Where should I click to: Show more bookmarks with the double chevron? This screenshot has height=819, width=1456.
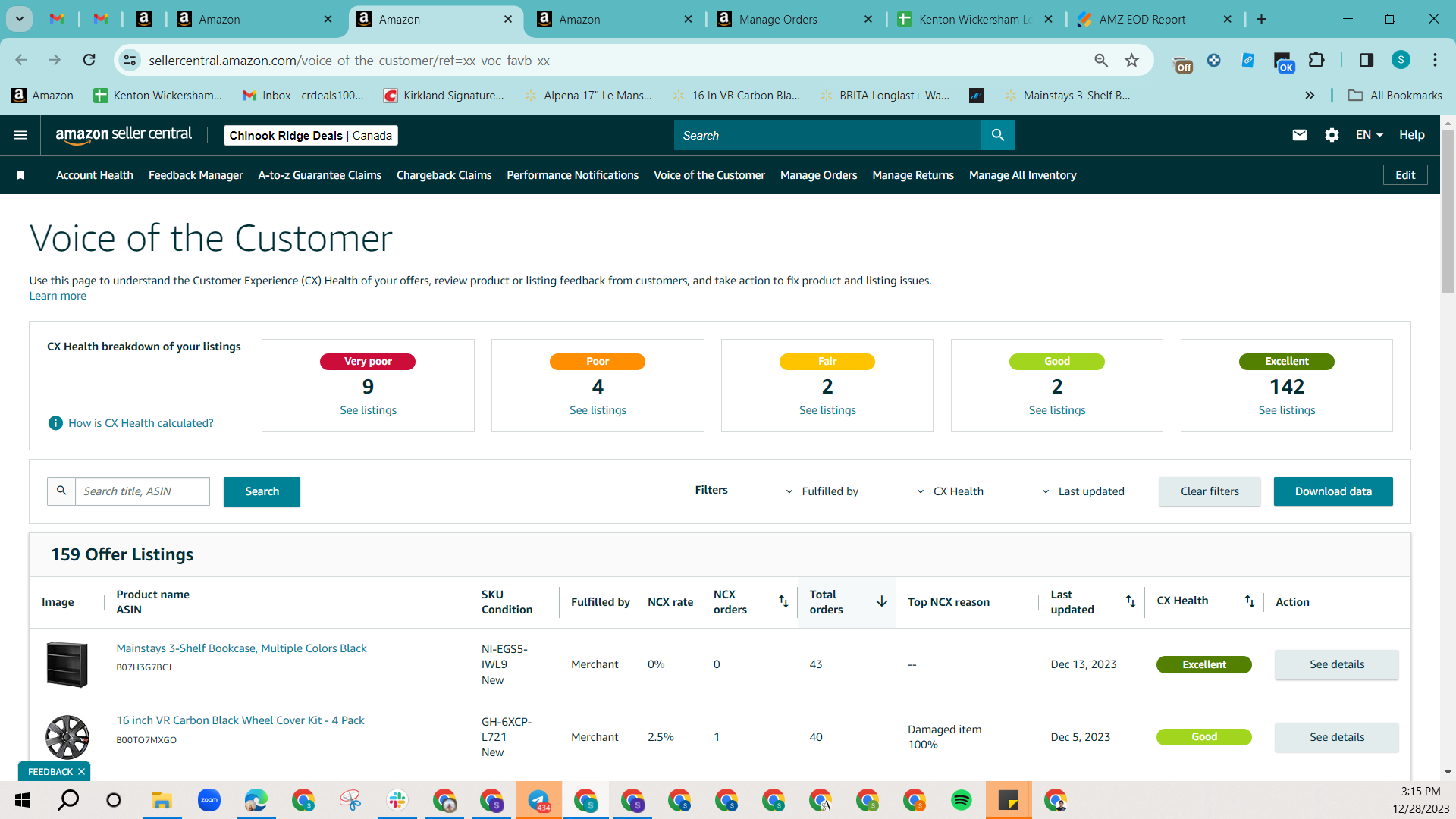[1310, 96]
